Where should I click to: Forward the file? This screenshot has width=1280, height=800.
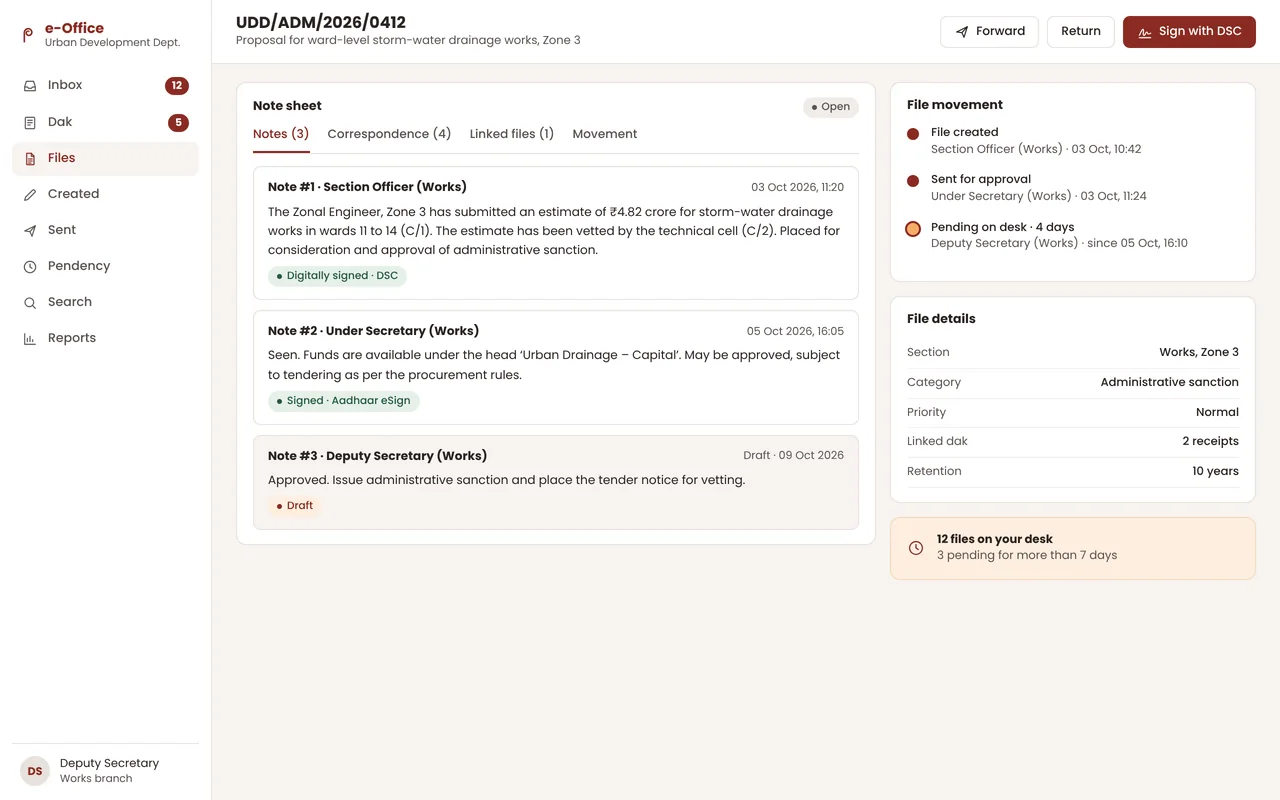click(x=989, y=32)
